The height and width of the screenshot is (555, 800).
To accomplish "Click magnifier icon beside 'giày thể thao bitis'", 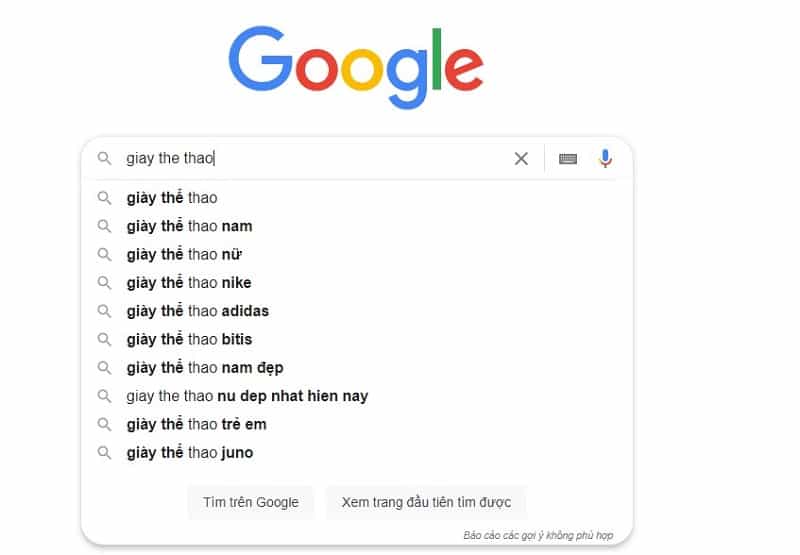I will 104,340.
